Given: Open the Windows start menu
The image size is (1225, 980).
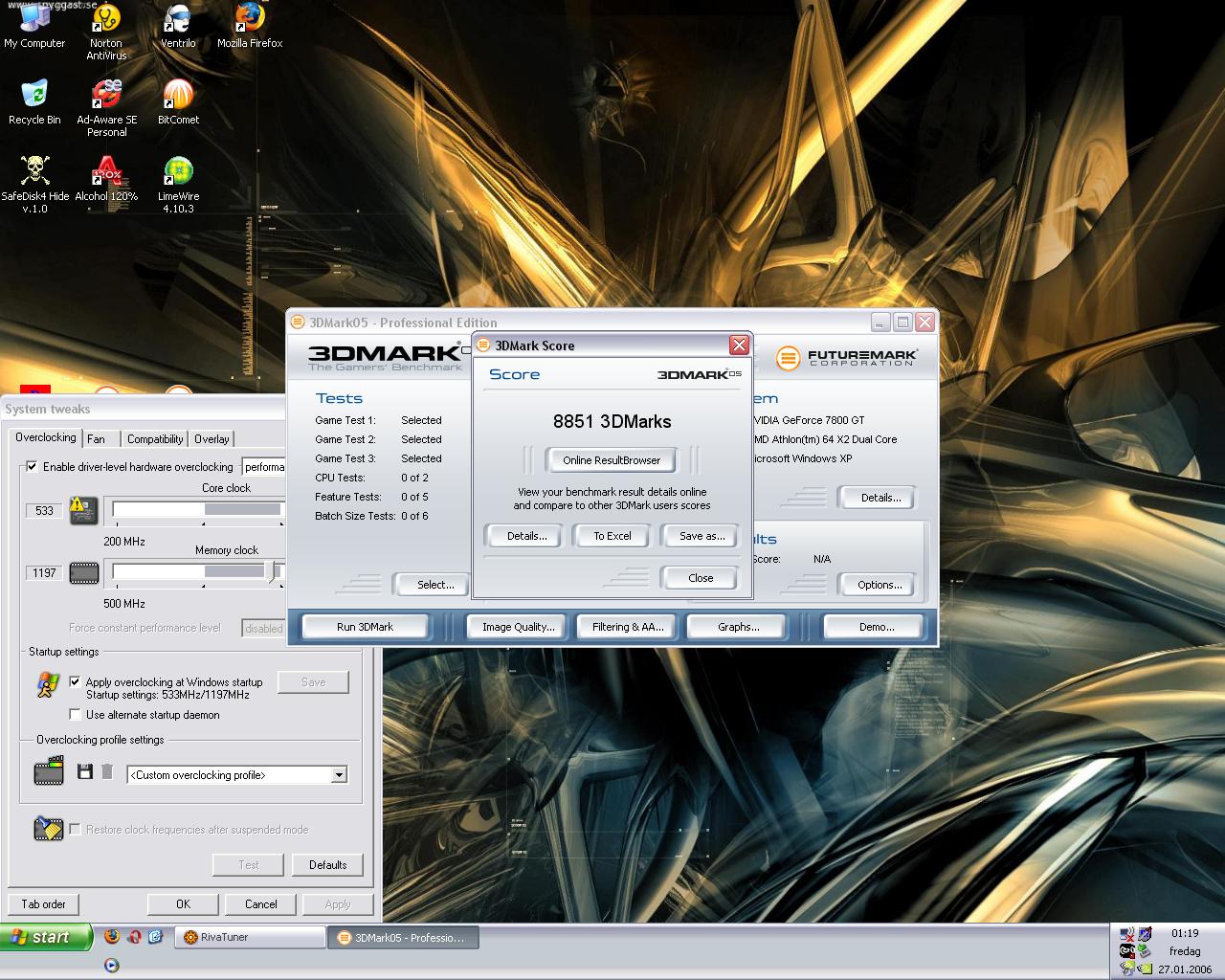Looking at the screenshot, I should (x=46, y=937).
